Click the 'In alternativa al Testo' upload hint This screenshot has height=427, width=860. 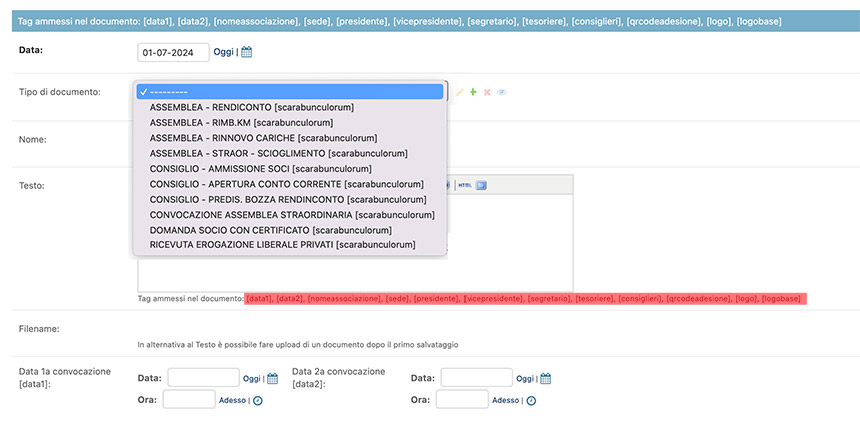(x=298, y=345)
